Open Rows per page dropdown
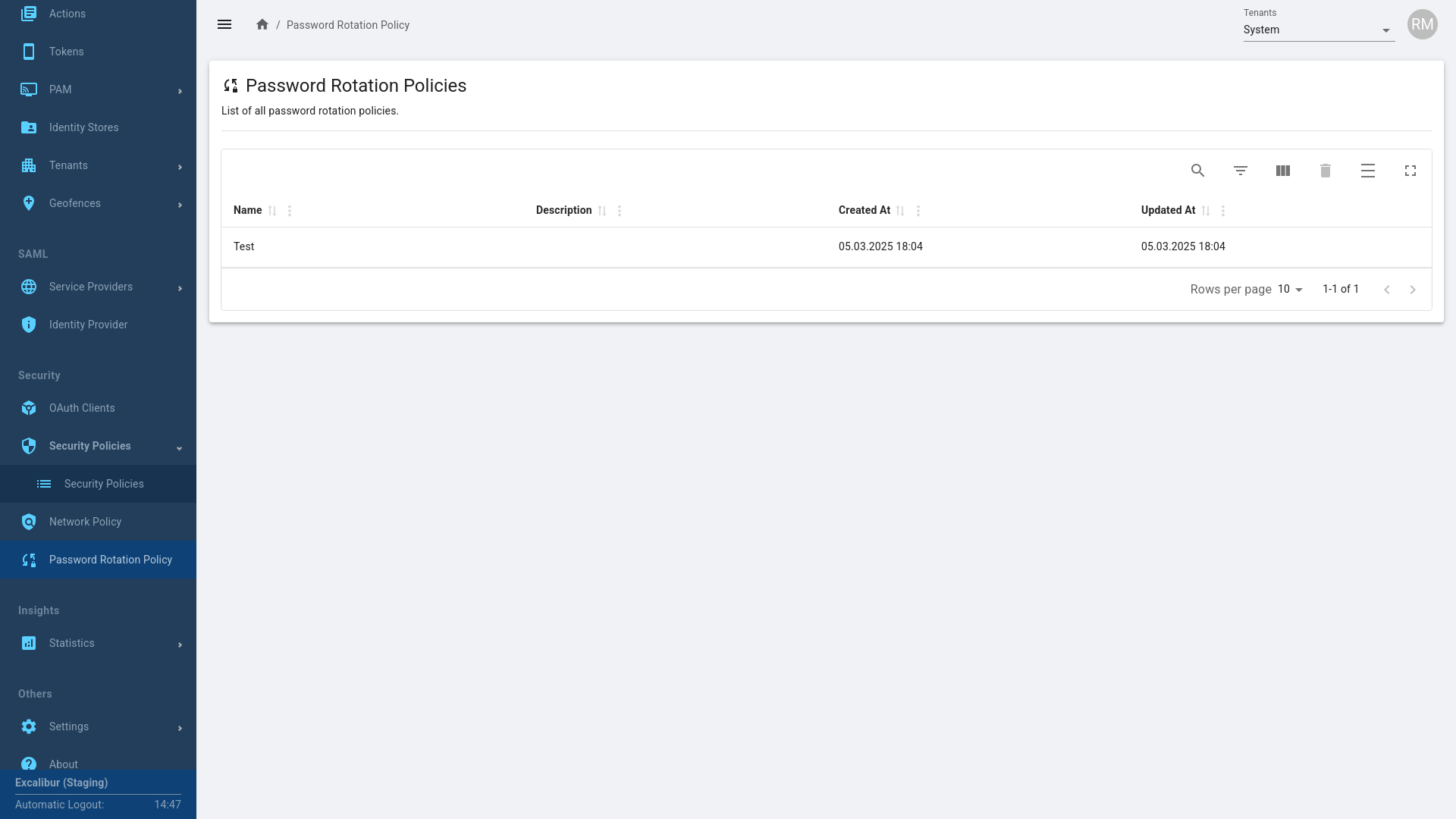This screenshot has width=1456, height=819. click(1290, 290)
